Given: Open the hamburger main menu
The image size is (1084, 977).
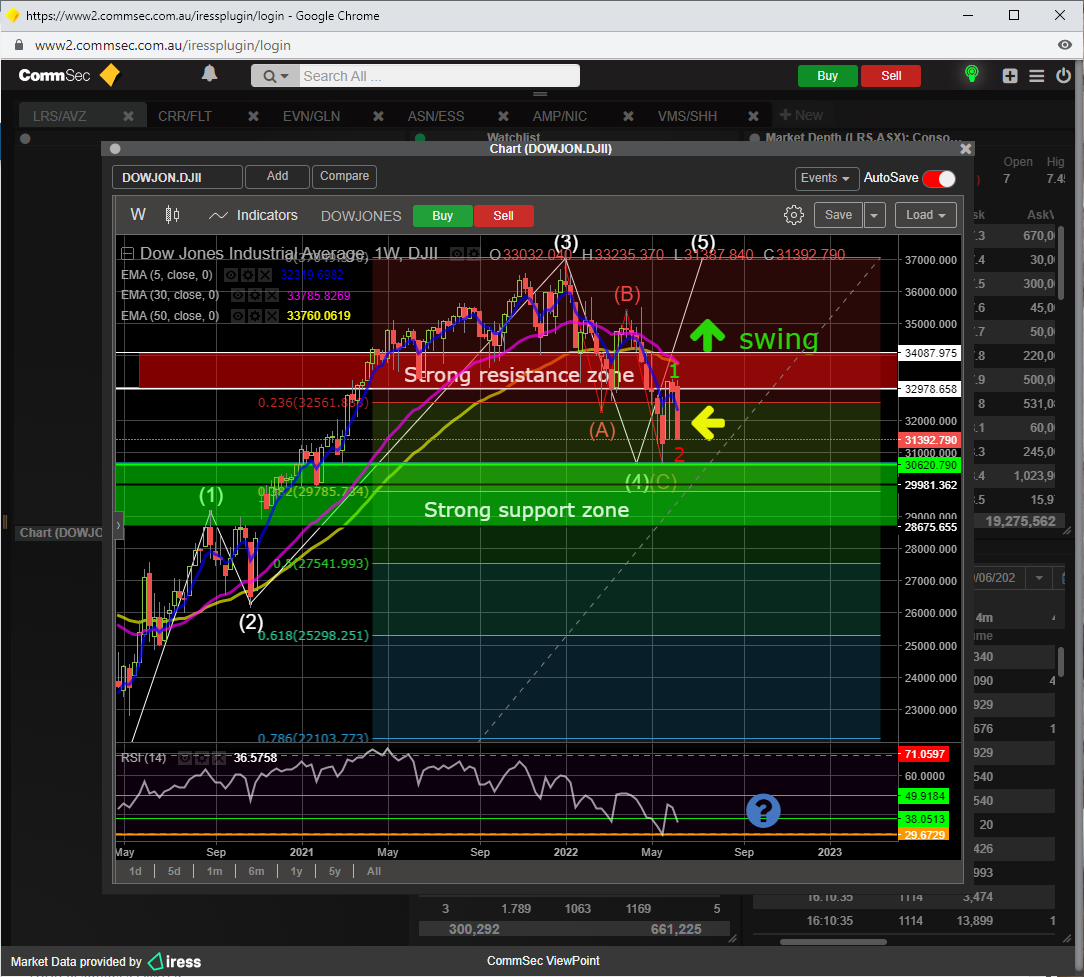Looking at the screenshot, I should [1036, 76].
